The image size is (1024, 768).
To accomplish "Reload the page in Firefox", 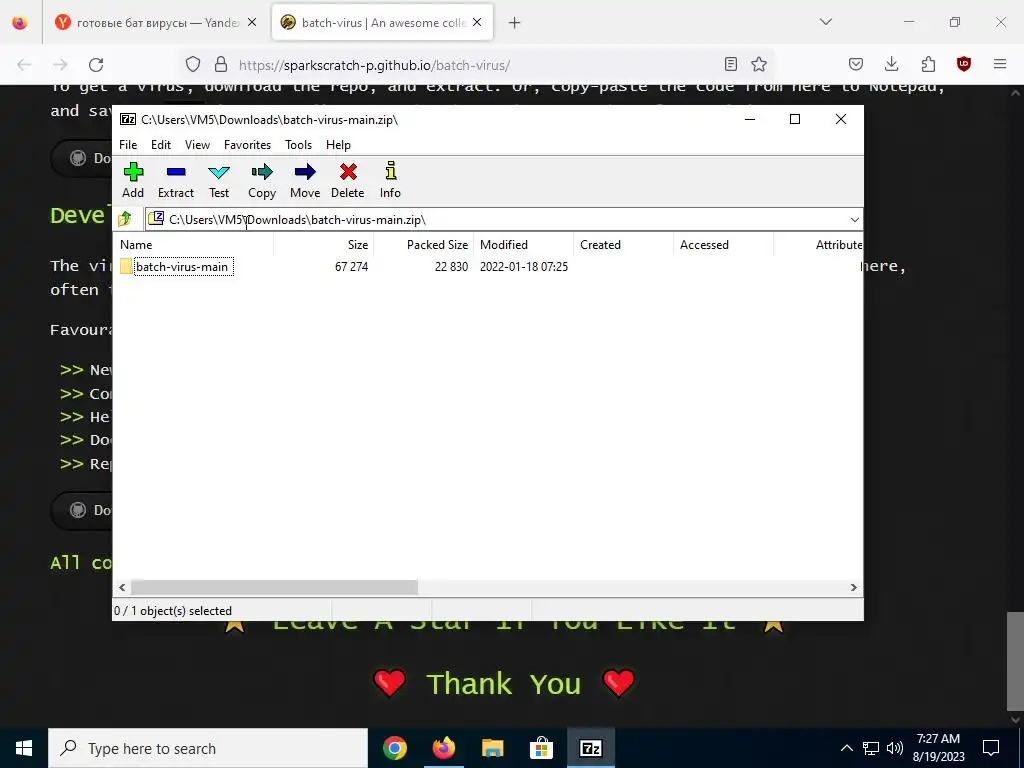I will coord(96,65).
